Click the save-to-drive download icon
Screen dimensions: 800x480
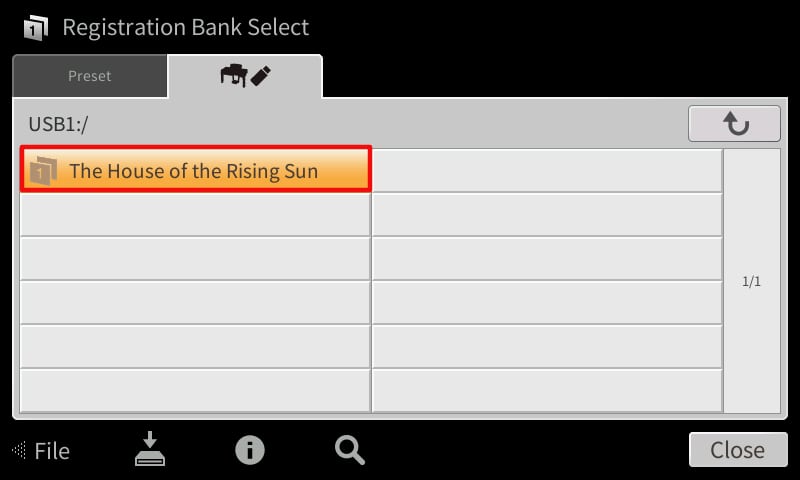click(150, 450)
